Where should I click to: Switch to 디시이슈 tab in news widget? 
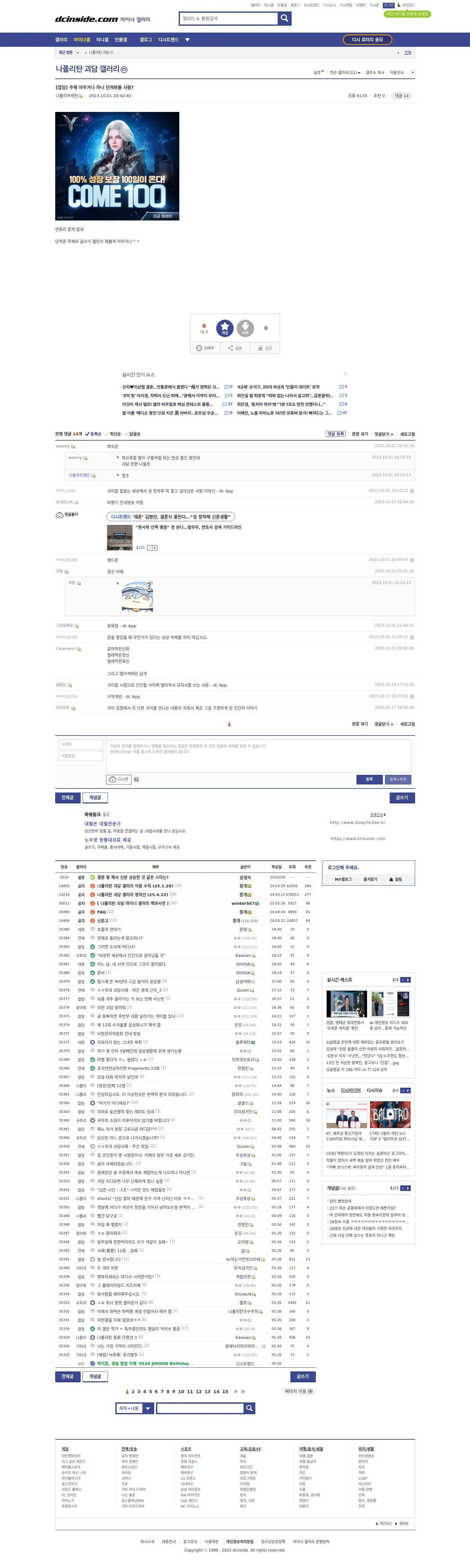[x=374, y=1090]
